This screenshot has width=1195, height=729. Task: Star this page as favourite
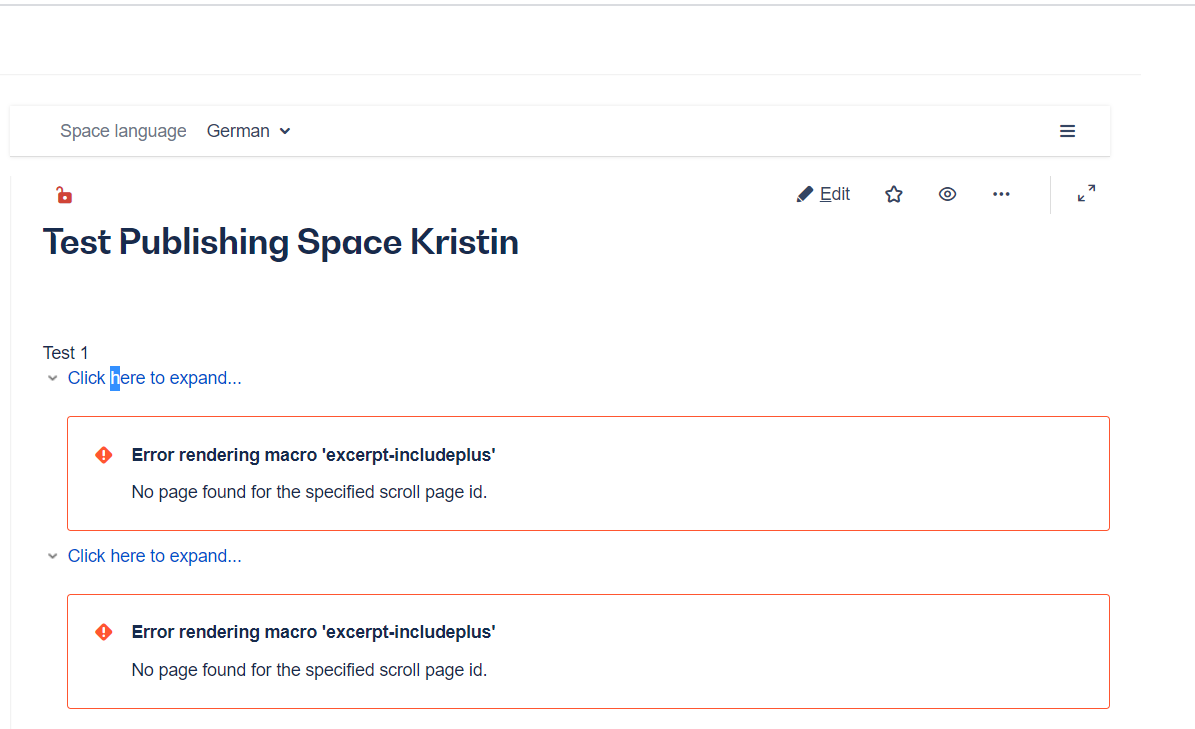(894, 194)
